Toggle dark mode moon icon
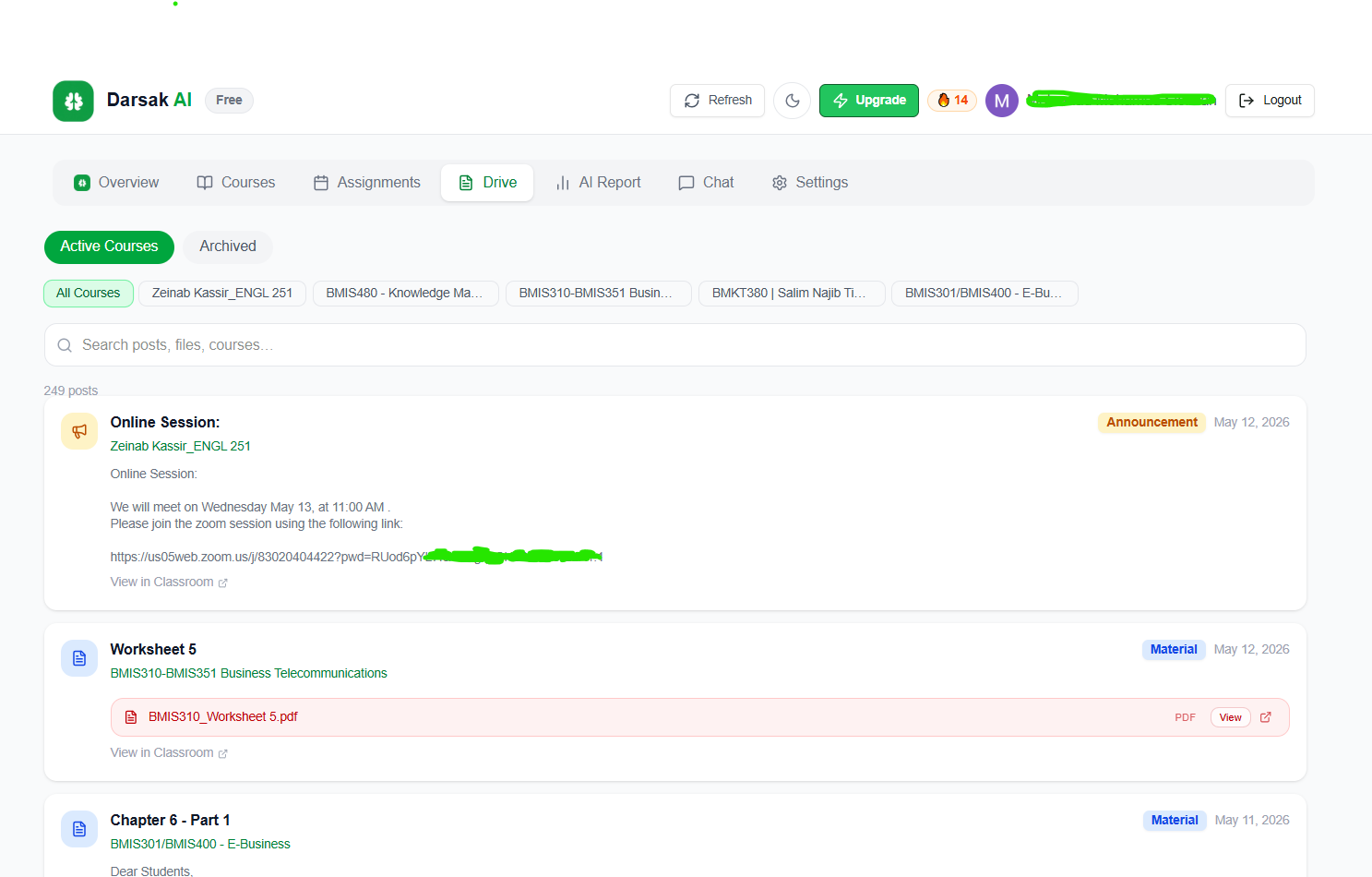This screenshot has width=1372, height=877. (x=792, y=101)
